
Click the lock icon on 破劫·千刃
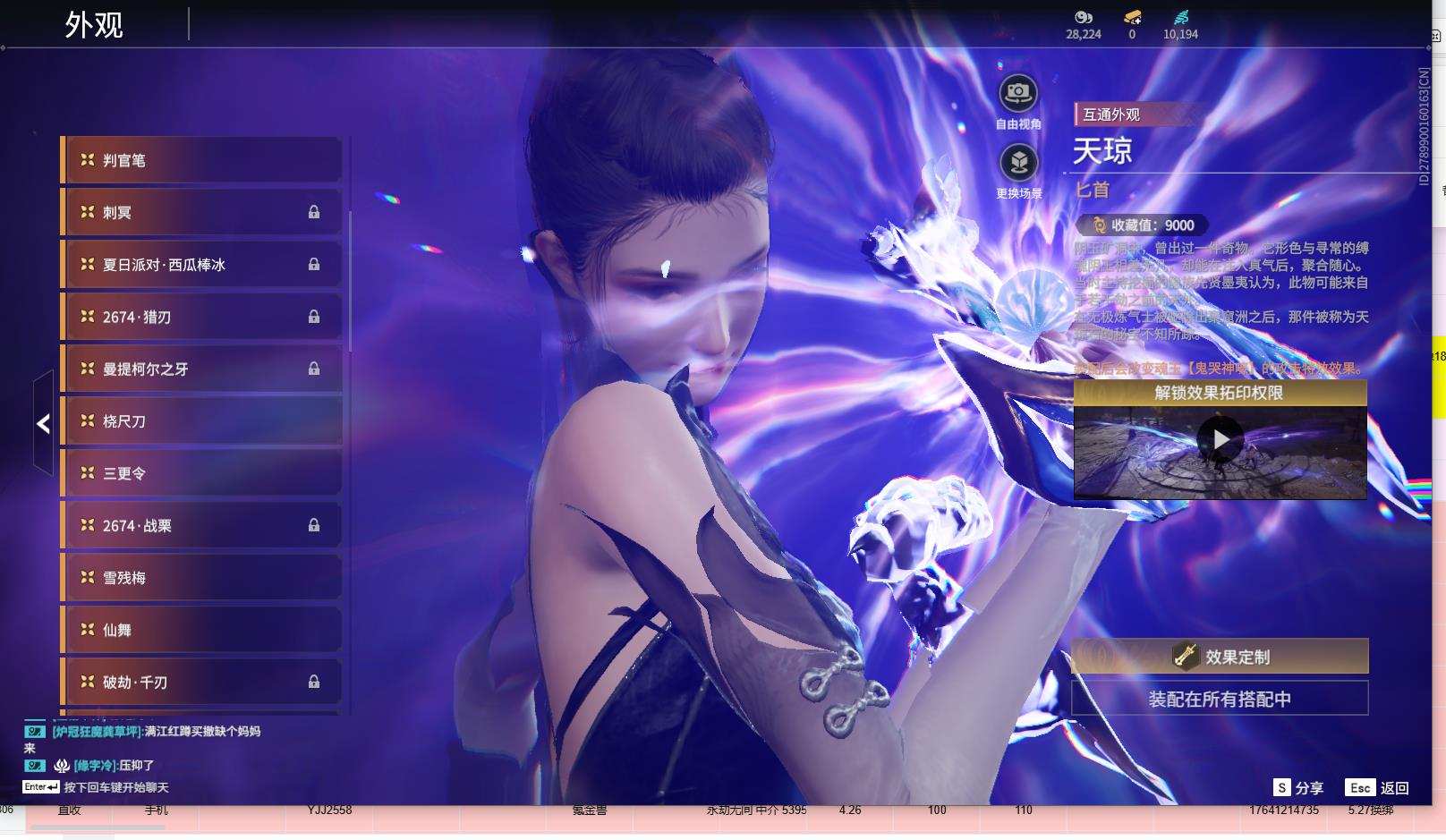(x=314, y=682)
